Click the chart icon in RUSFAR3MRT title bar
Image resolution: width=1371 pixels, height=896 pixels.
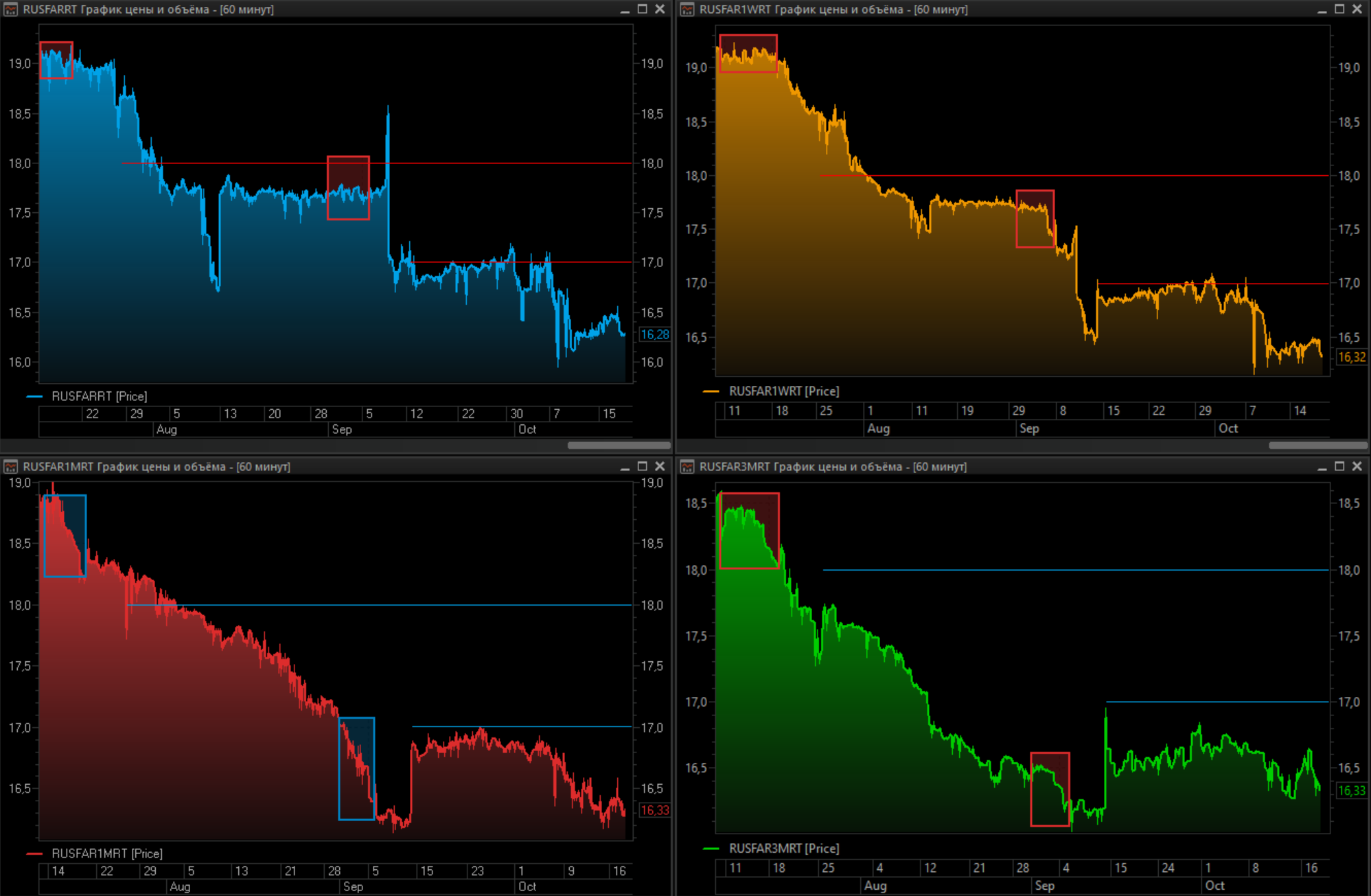pyautogui.click(x=687, y=467)
